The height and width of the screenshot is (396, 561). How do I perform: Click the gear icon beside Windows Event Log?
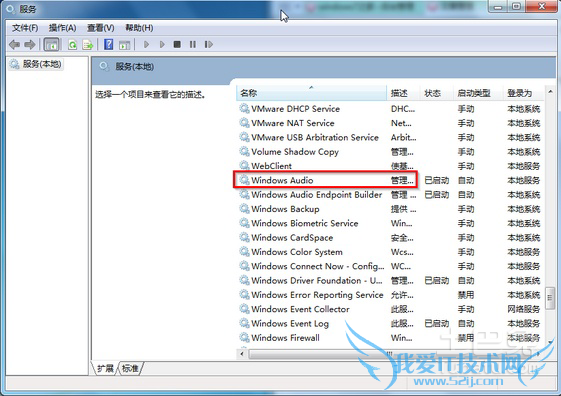pyautogui.click(x=244, y=323)
